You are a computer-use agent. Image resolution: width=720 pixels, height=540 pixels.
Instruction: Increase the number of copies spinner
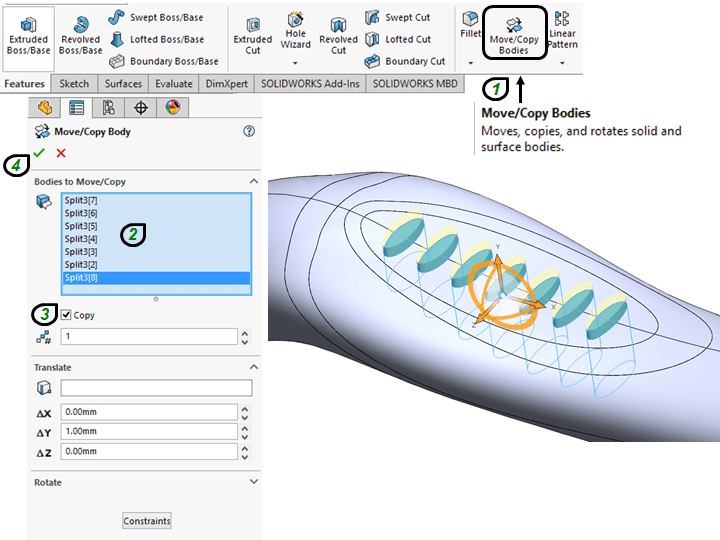(x=245, y=332)
